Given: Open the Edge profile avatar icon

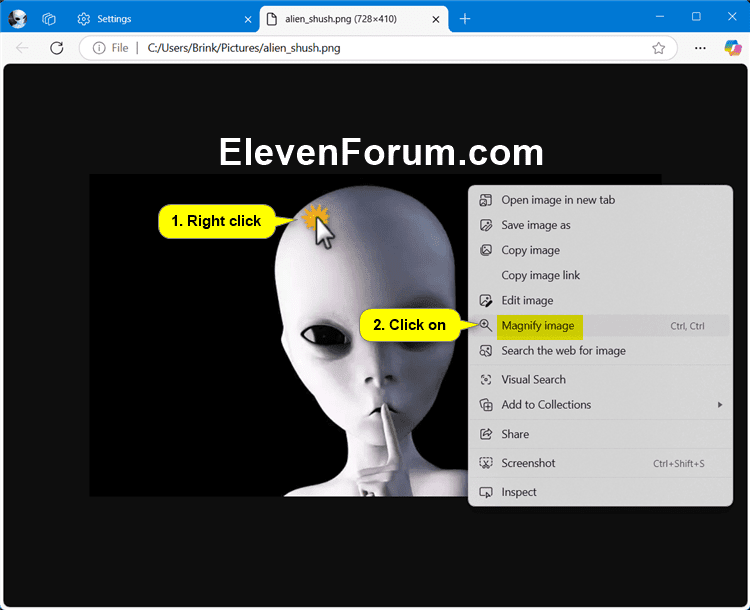Looking at the screenshot, I should click(x=18, y=19).
